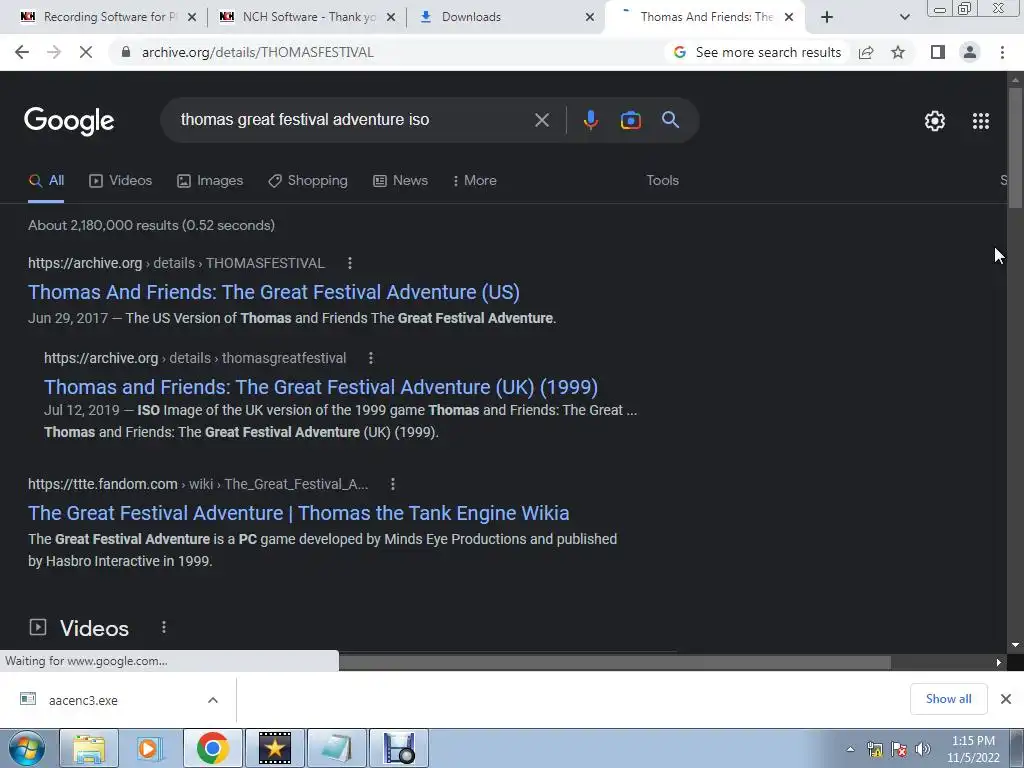Select the All results tab
Screen dimensions: 1024x768
coord(46,180)
